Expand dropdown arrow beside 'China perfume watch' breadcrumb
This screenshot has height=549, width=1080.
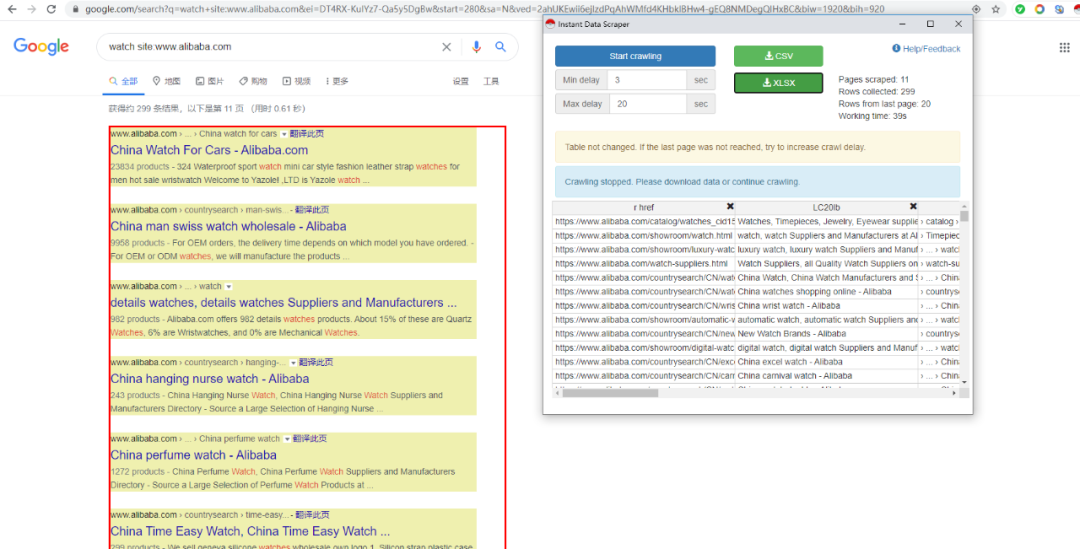(x=287, y=439)
